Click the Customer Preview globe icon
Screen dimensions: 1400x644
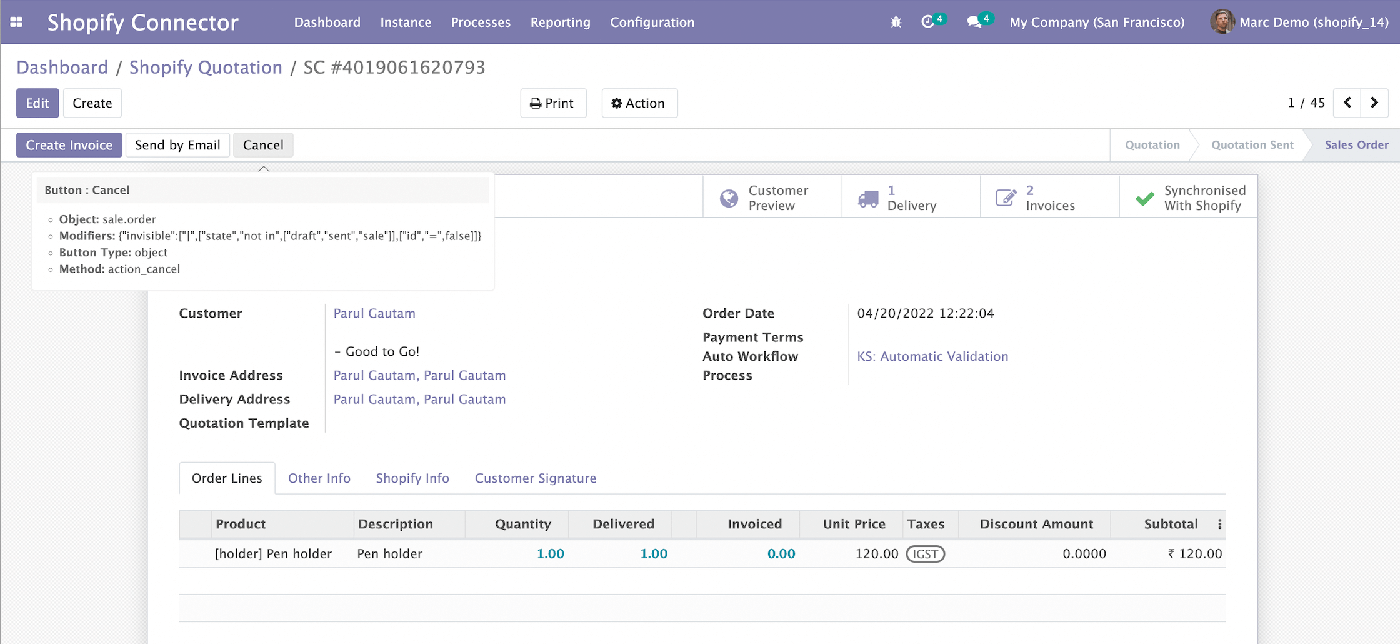(730, 197)
